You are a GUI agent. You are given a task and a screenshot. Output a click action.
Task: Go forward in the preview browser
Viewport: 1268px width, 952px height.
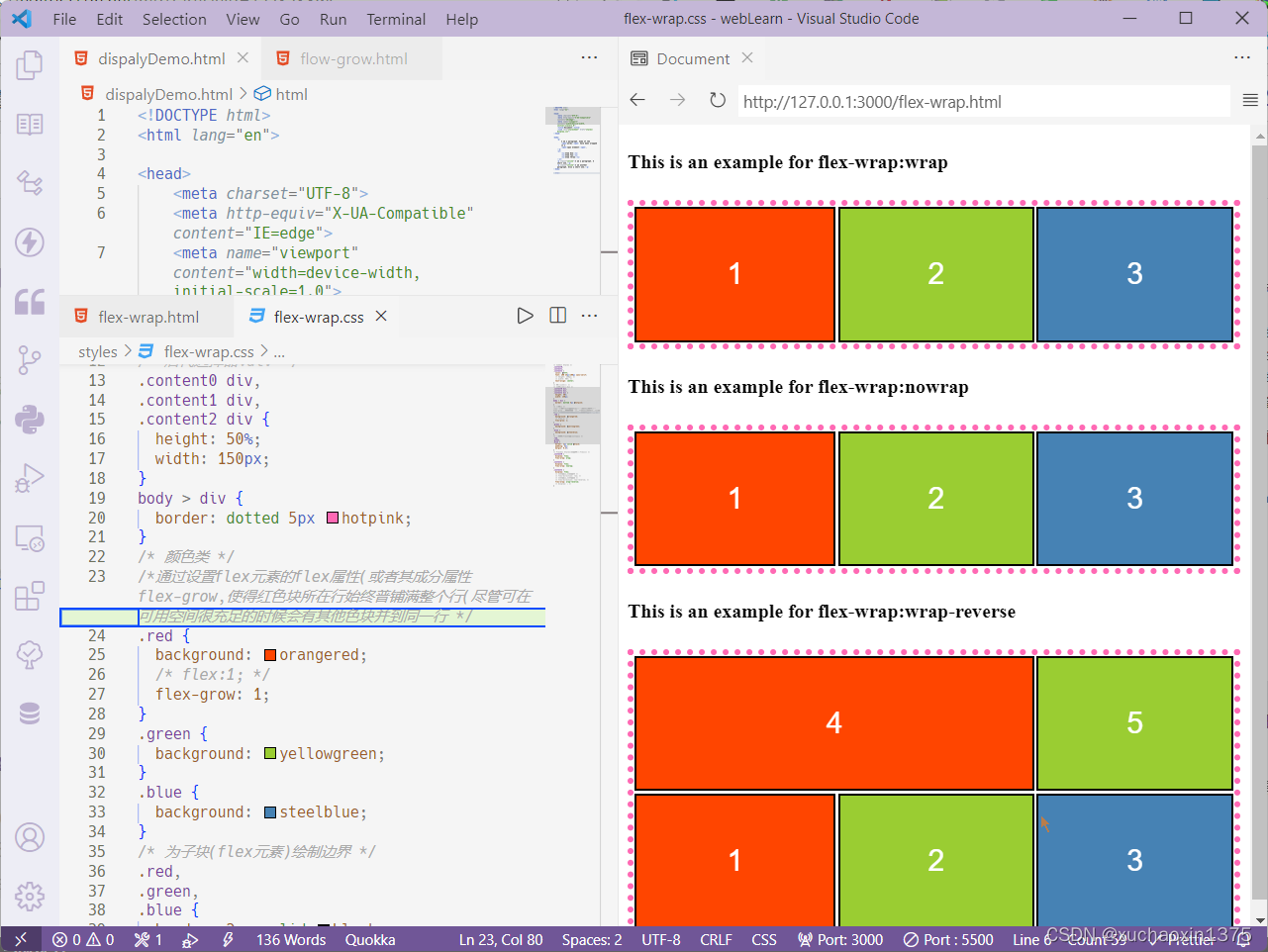(x=677, y=100)
